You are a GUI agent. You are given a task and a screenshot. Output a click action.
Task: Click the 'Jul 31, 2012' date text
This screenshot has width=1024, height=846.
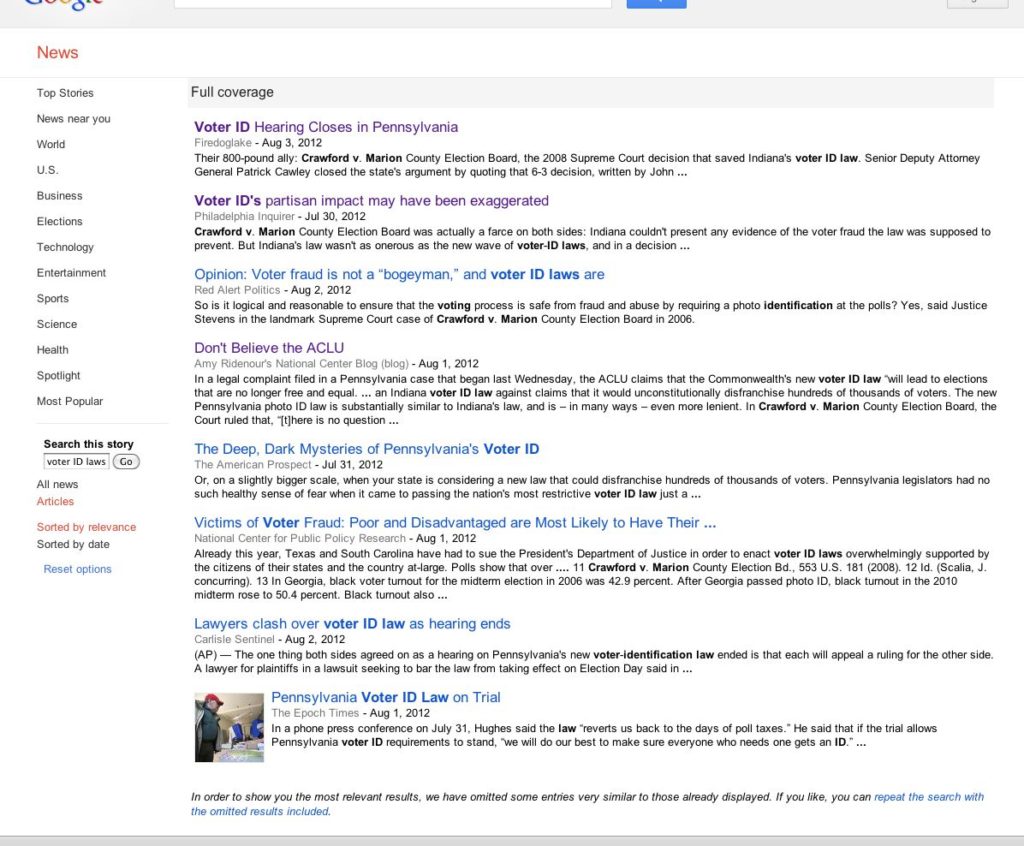353,464
